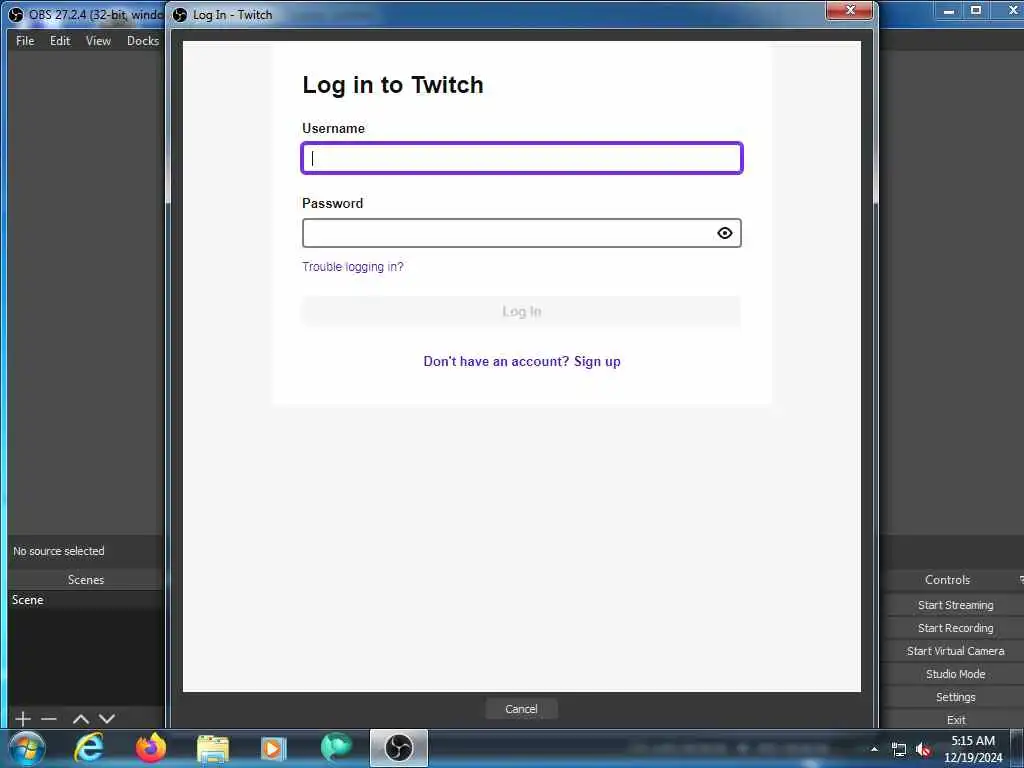The height and width of the screenshot is (768, 1024).
Task: Move scene down with the down arrow
Action: tap(107, 719)
